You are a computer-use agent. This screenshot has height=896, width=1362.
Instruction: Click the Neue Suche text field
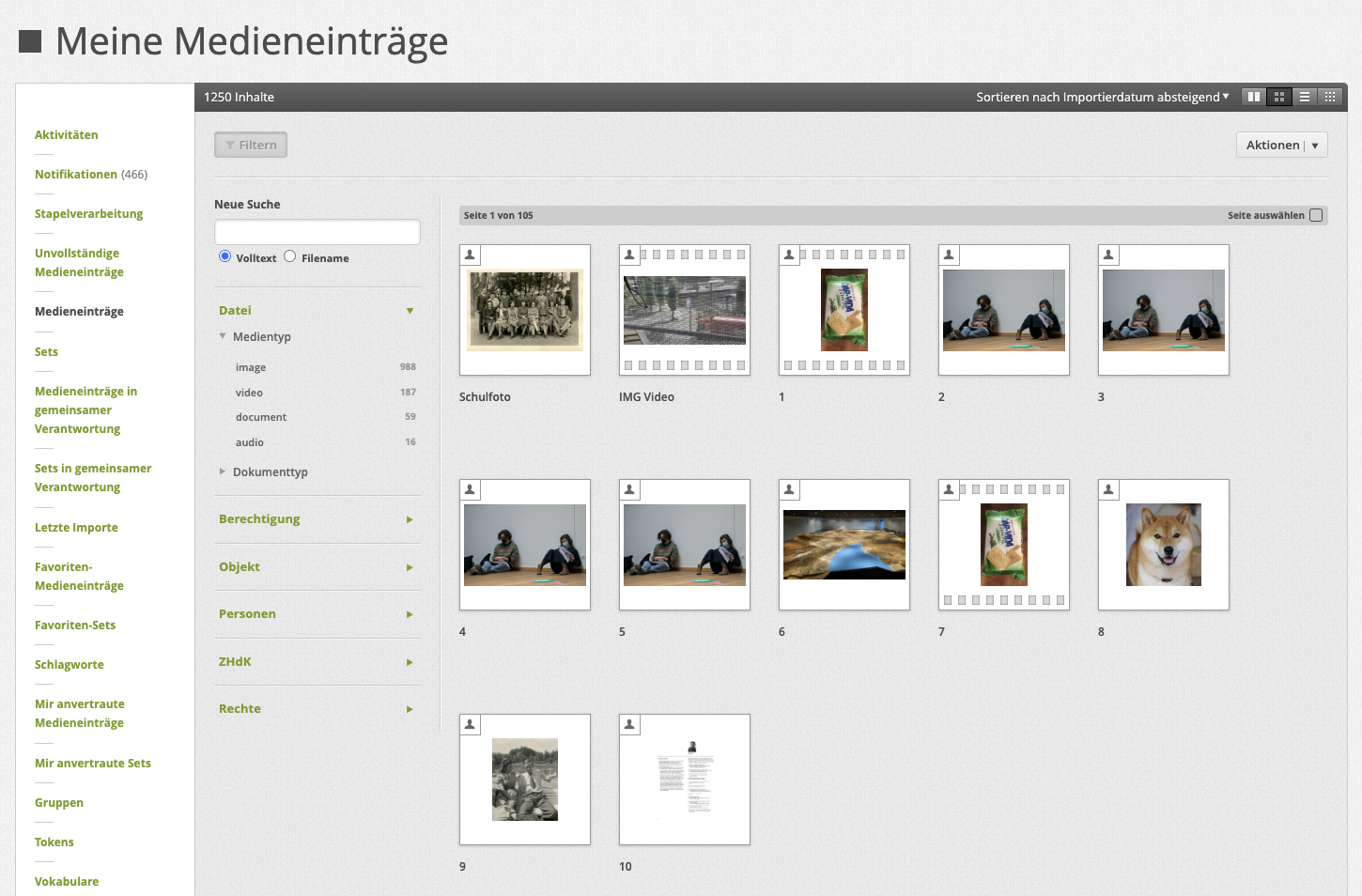tap(317, 232)
